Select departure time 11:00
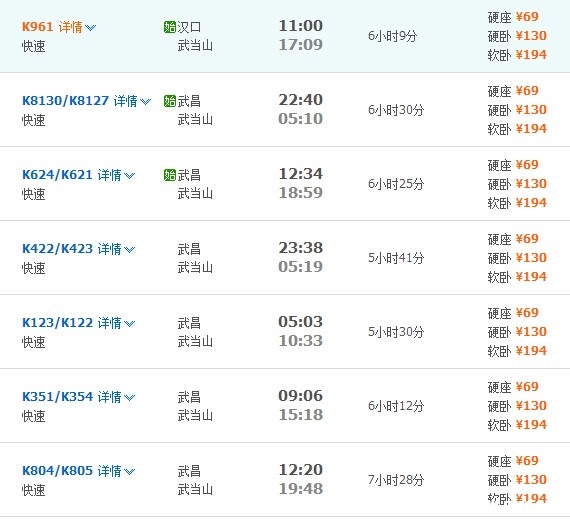570x519 pixels. click(301, 25)
